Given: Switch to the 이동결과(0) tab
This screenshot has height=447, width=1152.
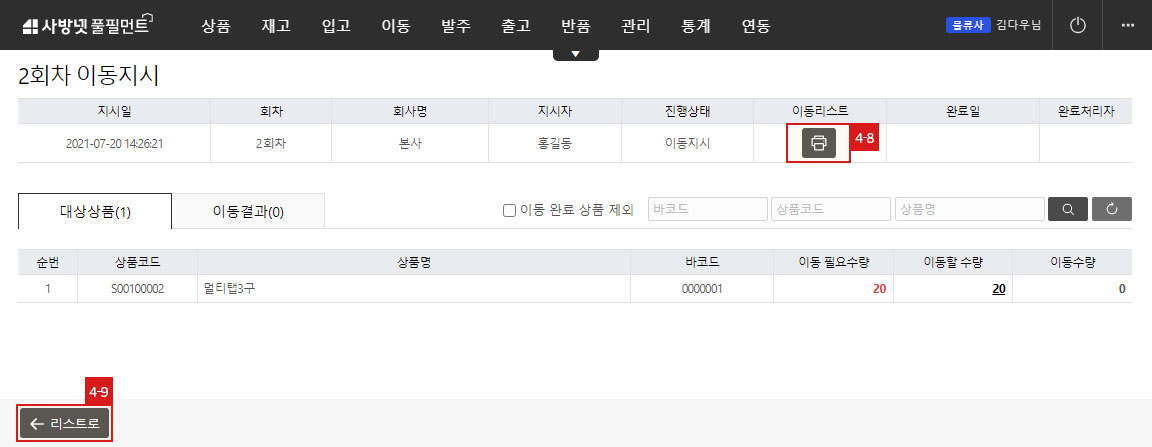Looking at the screenshot, I should [248, 212].
